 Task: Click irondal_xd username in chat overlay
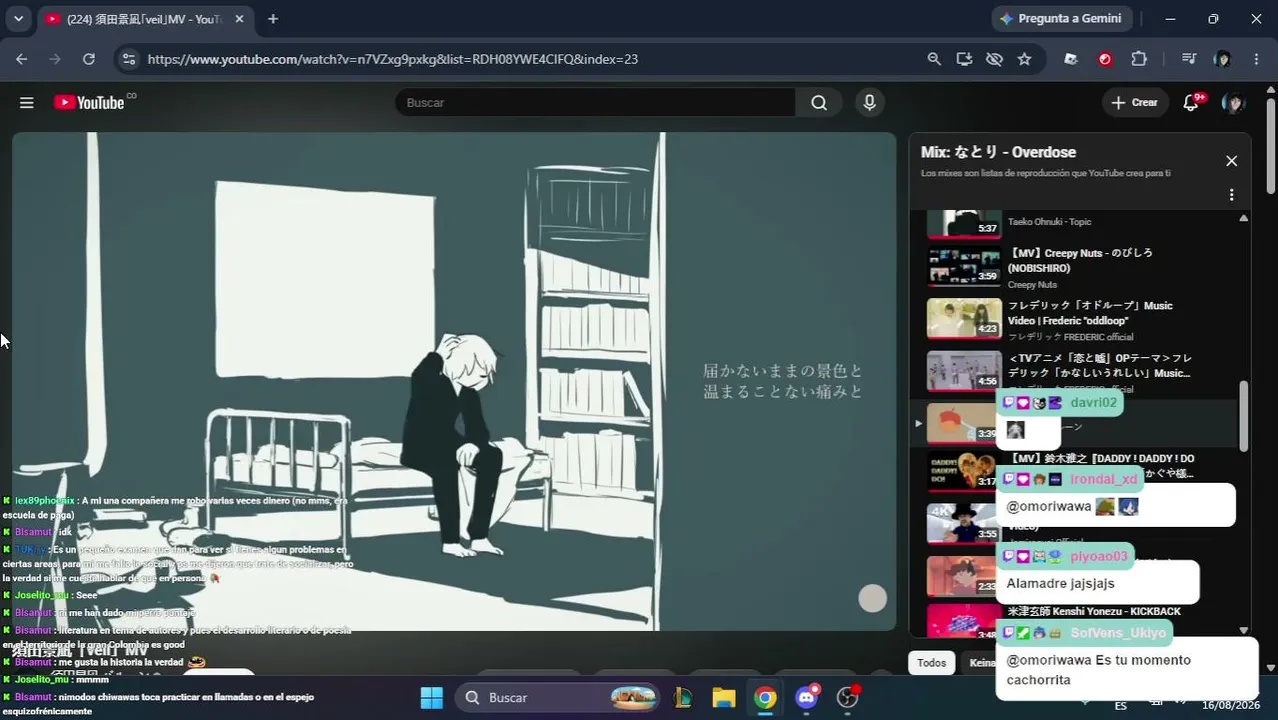click(1103, 479)
